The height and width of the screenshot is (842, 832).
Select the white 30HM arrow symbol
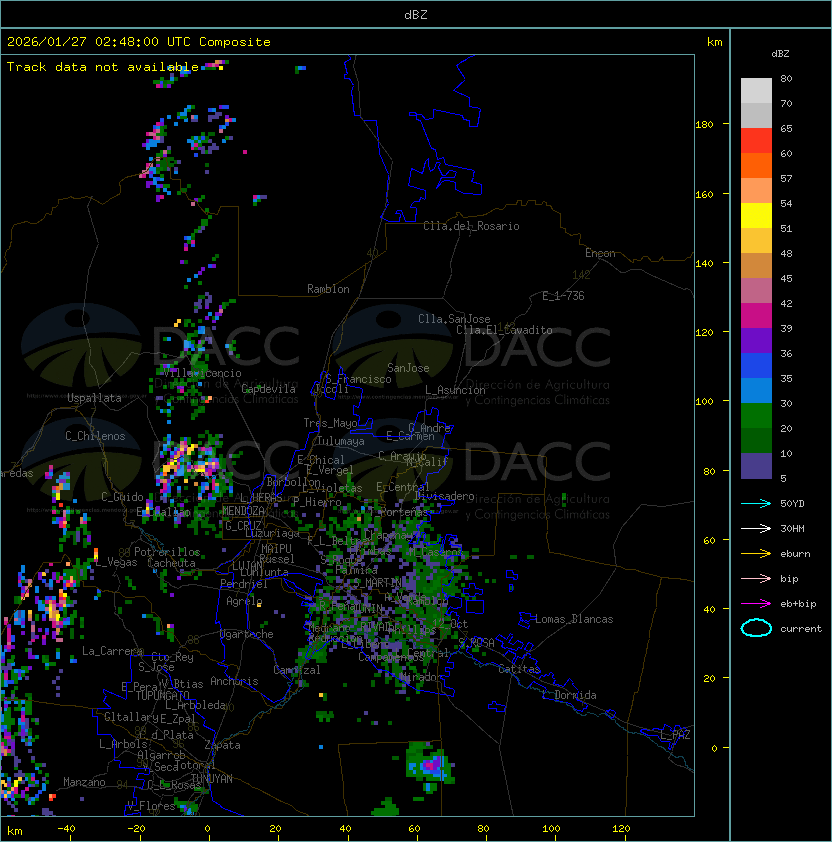(756, 528)
